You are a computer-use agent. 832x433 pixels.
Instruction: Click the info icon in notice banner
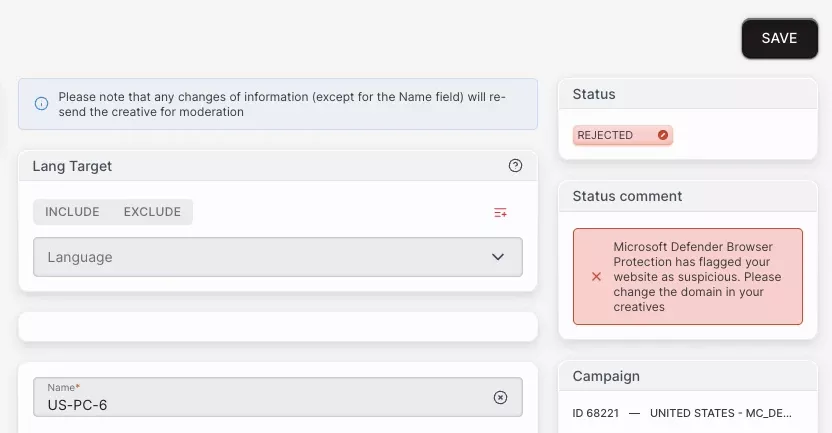41,103
